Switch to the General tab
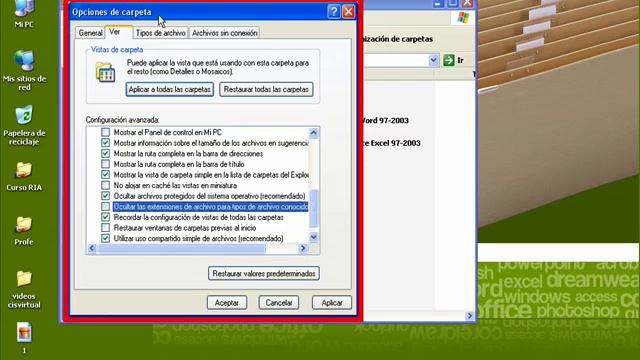The height and width of the screenshot is (360, 640). (x=90, y=33)
